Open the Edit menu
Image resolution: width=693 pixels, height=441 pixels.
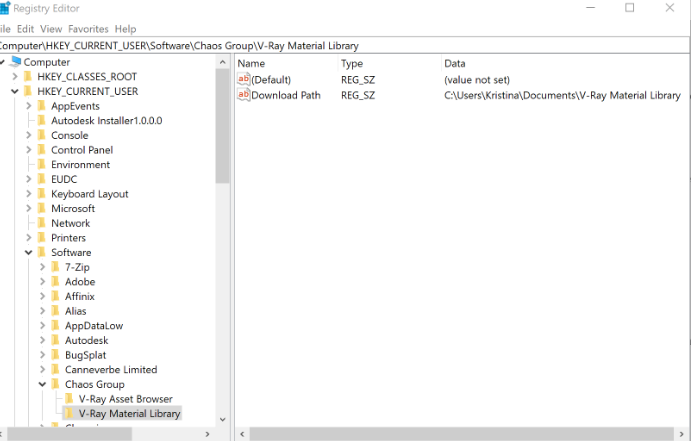click(26, 29)
